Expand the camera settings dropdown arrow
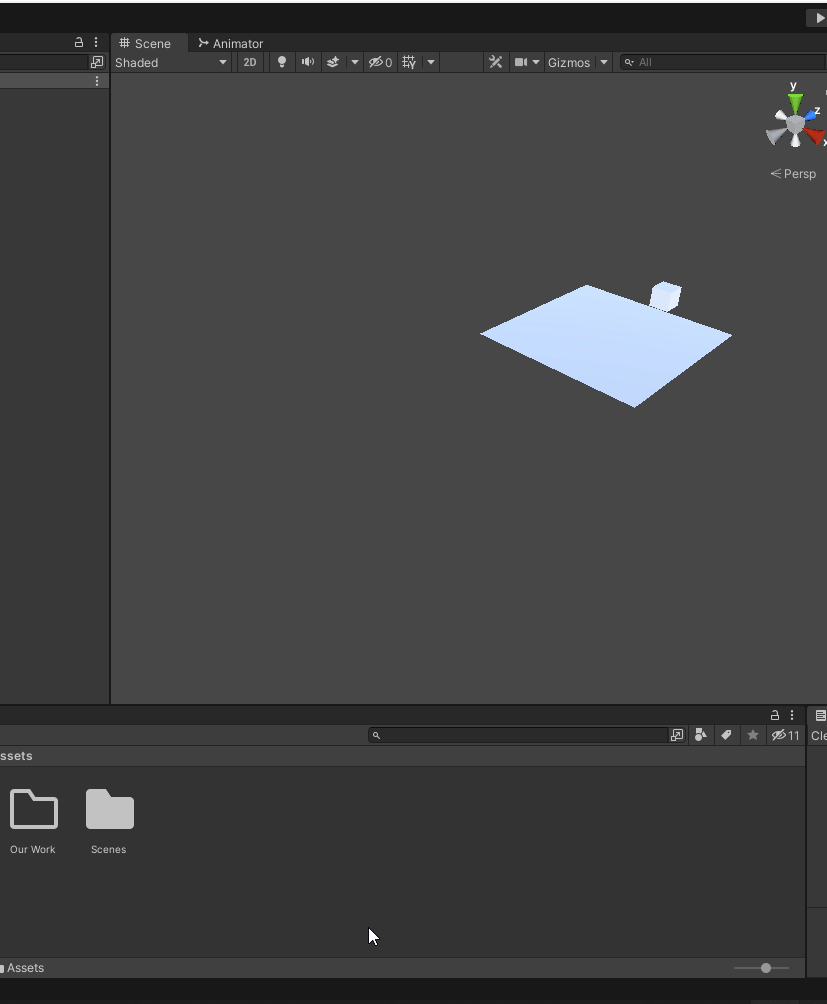Screen dimensions: 827x1004 coord(536,62)
